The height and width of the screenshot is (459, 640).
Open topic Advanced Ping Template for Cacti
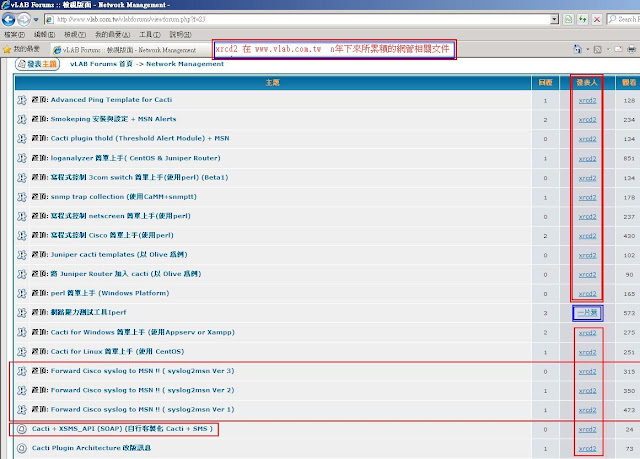coord(111,100)
